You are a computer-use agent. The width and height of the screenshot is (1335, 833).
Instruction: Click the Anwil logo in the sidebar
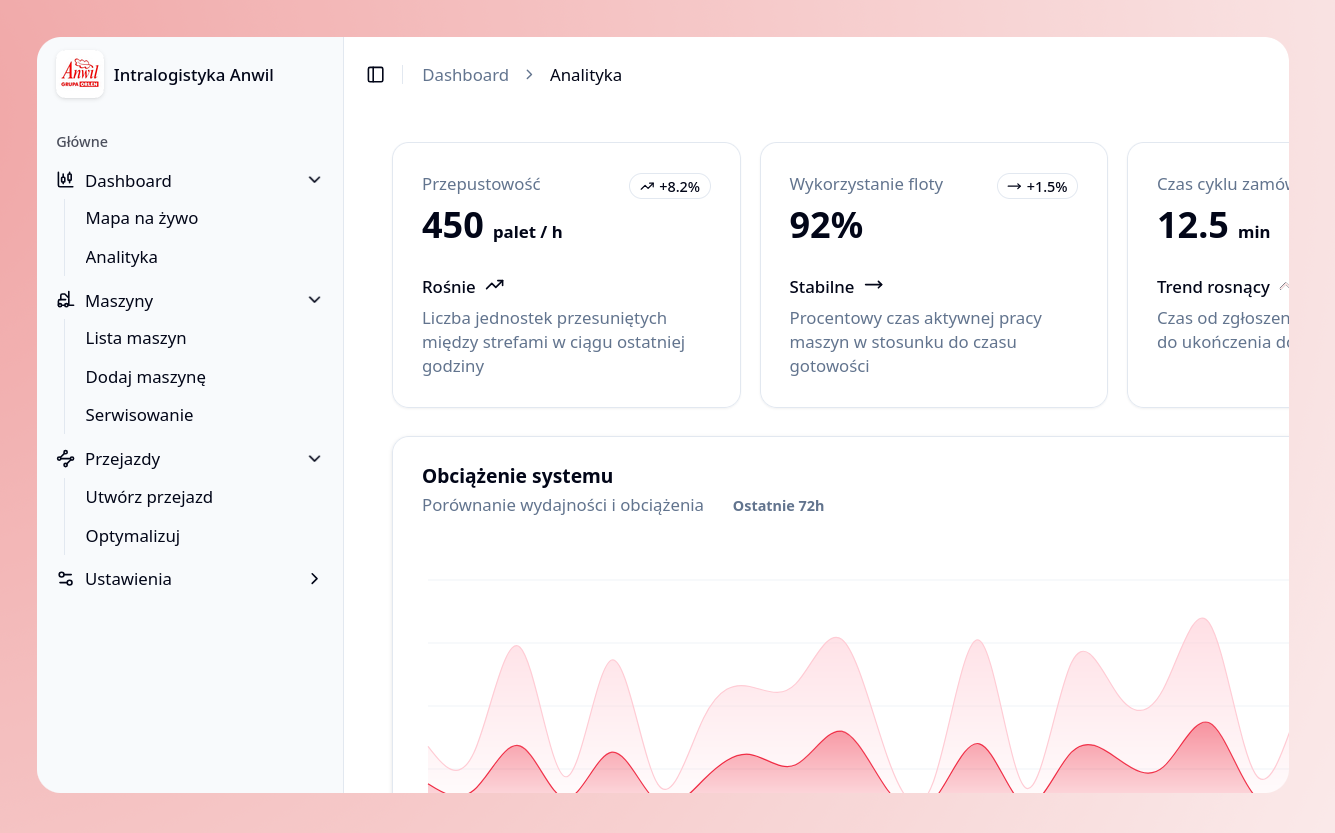coord(80,75)
